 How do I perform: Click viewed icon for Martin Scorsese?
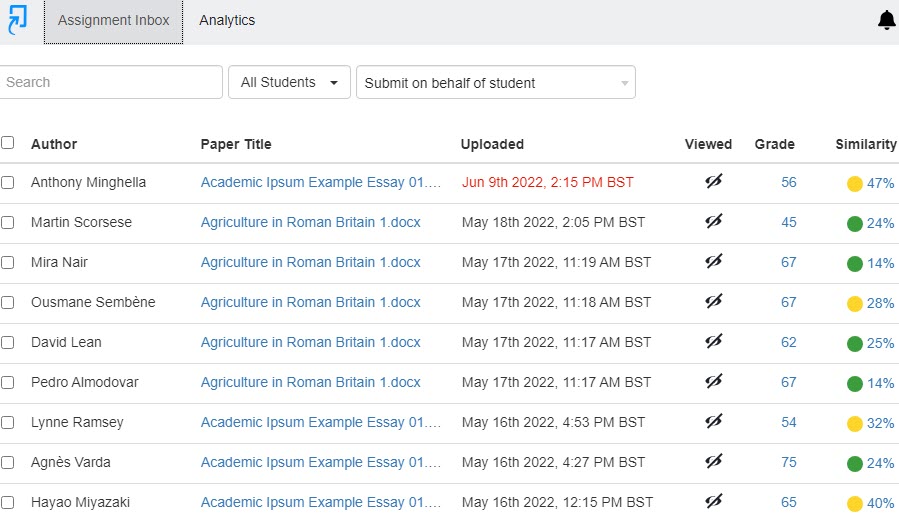[713, 221]
